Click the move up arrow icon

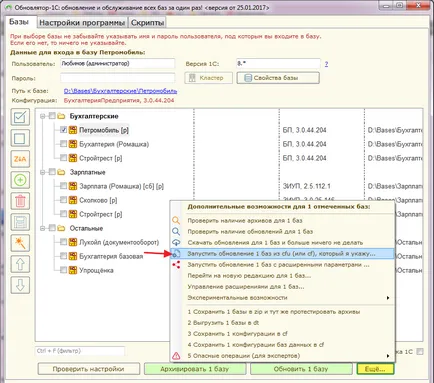click(20, 264)
